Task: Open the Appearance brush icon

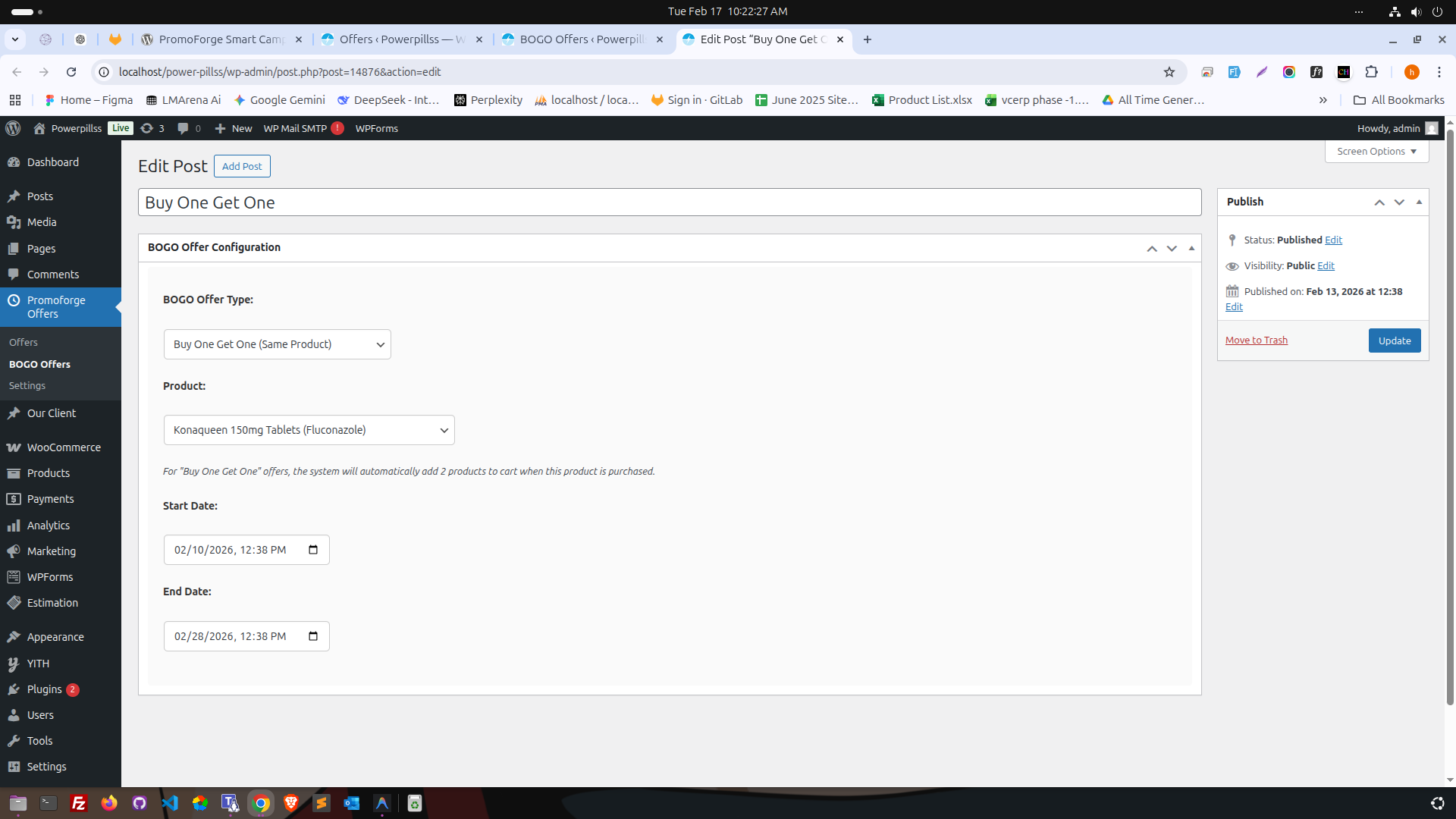Action: 15,637
